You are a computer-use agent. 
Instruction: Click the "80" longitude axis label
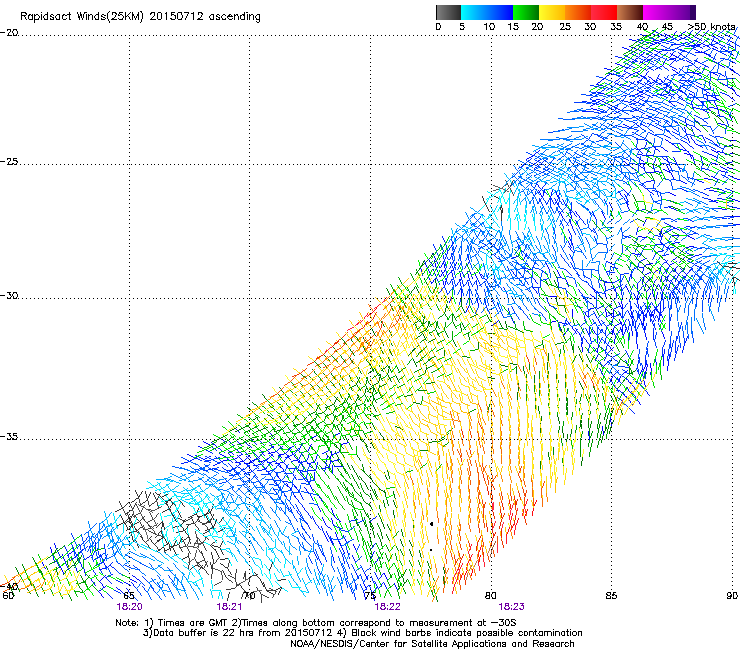coord(491,596)
